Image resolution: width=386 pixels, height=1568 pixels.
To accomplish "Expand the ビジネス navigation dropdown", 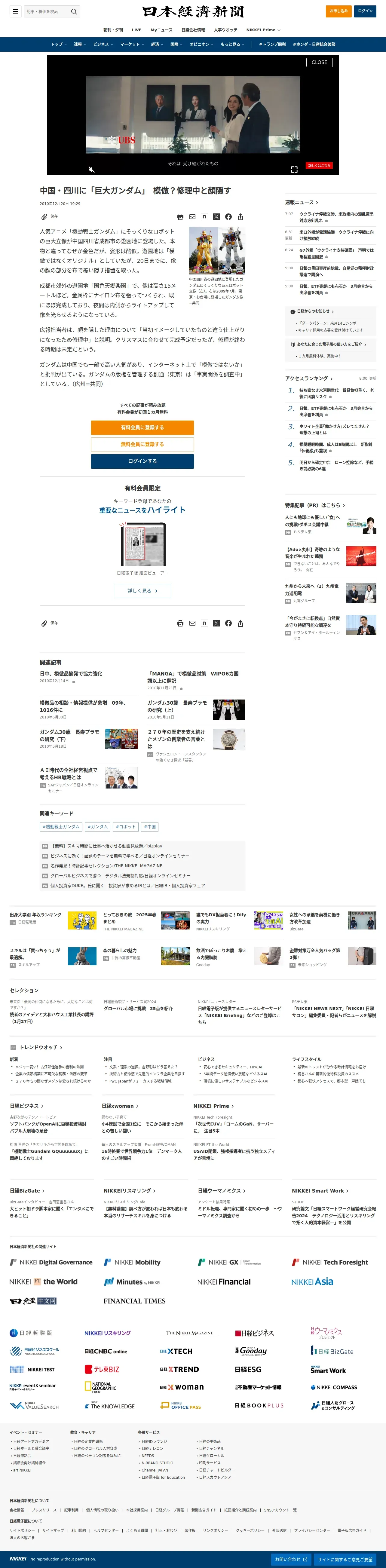I will click(x=103, y=44).
